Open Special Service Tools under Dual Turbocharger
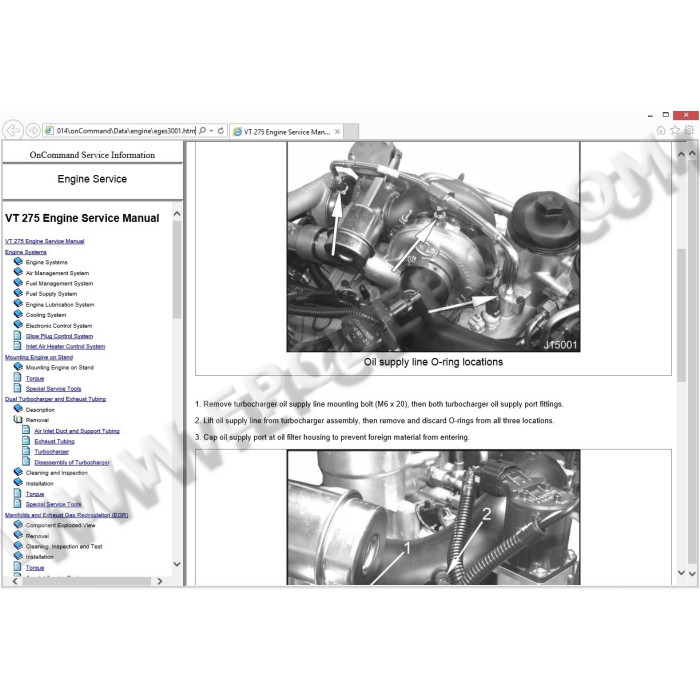Screen dimensions: 700x700 click(53, 504)
